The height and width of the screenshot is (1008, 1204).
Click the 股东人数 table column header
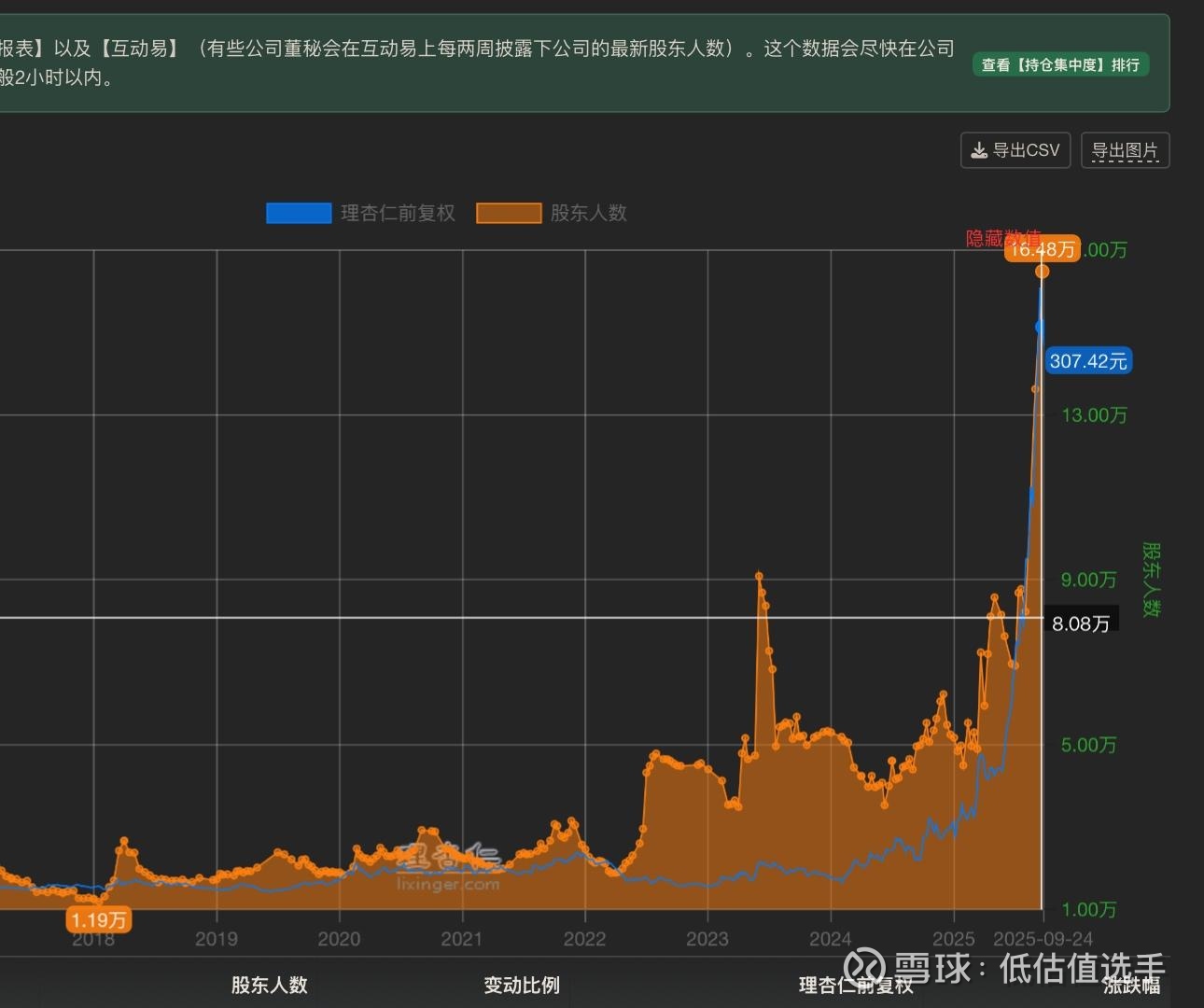pyautogui.click(x=270, y=985)
